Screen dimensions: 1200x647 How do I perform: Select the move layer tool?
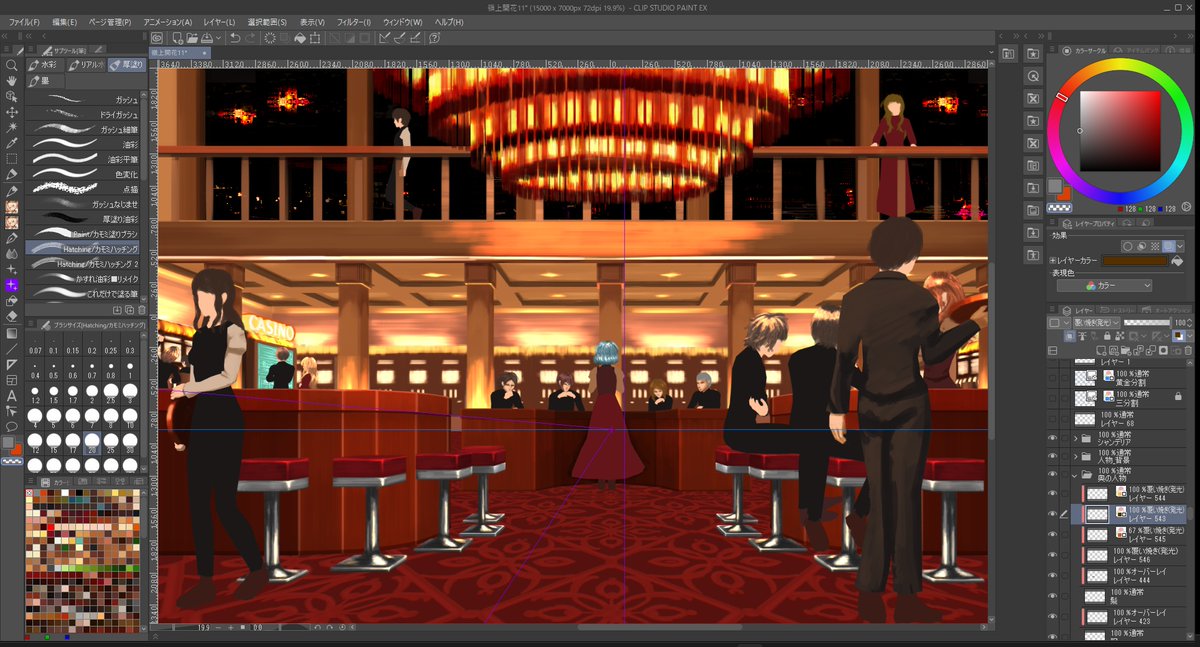pos(12,112)
